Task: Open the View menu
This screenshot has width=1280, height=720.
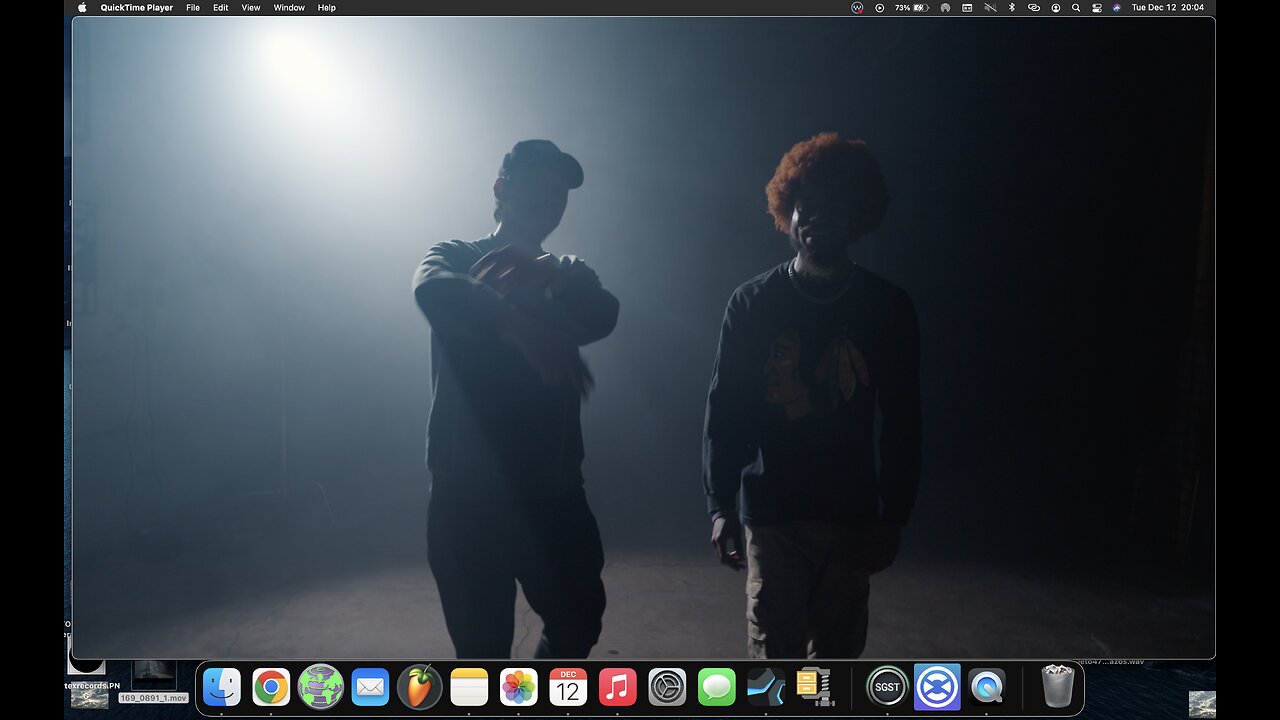Action: coord(250,8)
